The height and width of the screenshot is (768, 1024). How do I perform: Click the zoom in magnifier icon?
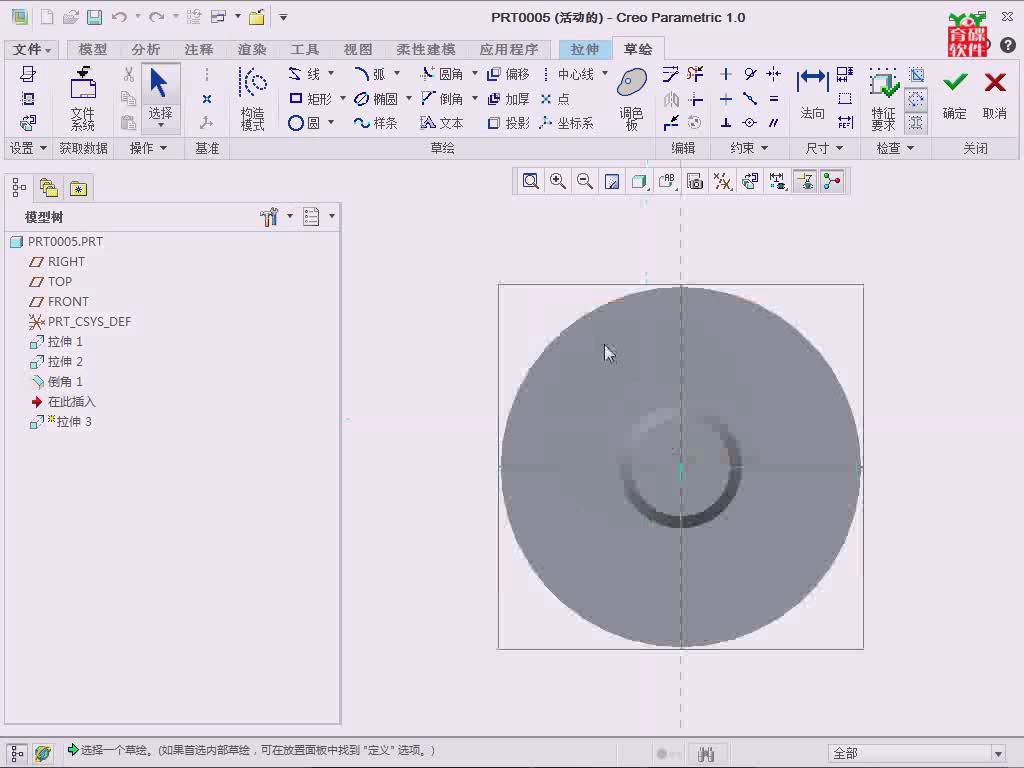[x=558, y=182]
